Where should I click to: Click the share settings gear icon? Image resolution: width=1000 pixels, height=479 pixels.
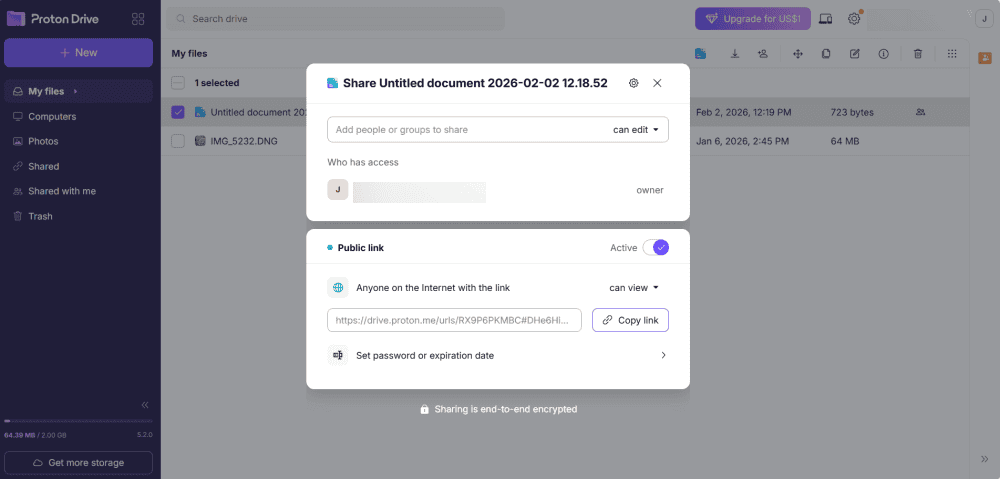tap(633, 83)
